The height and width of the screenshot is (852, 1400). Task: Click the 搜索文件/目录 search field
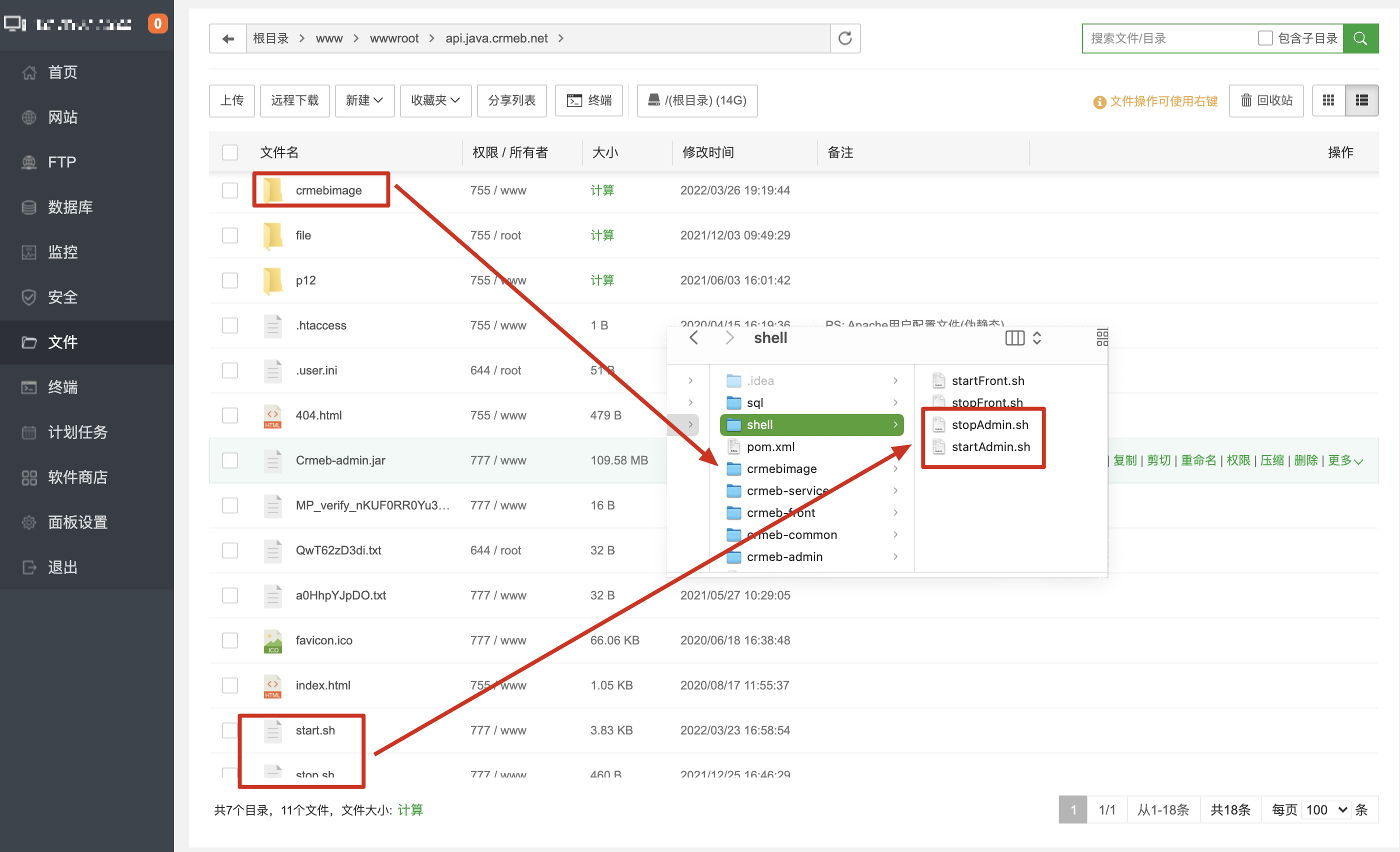click(1165, 38)
